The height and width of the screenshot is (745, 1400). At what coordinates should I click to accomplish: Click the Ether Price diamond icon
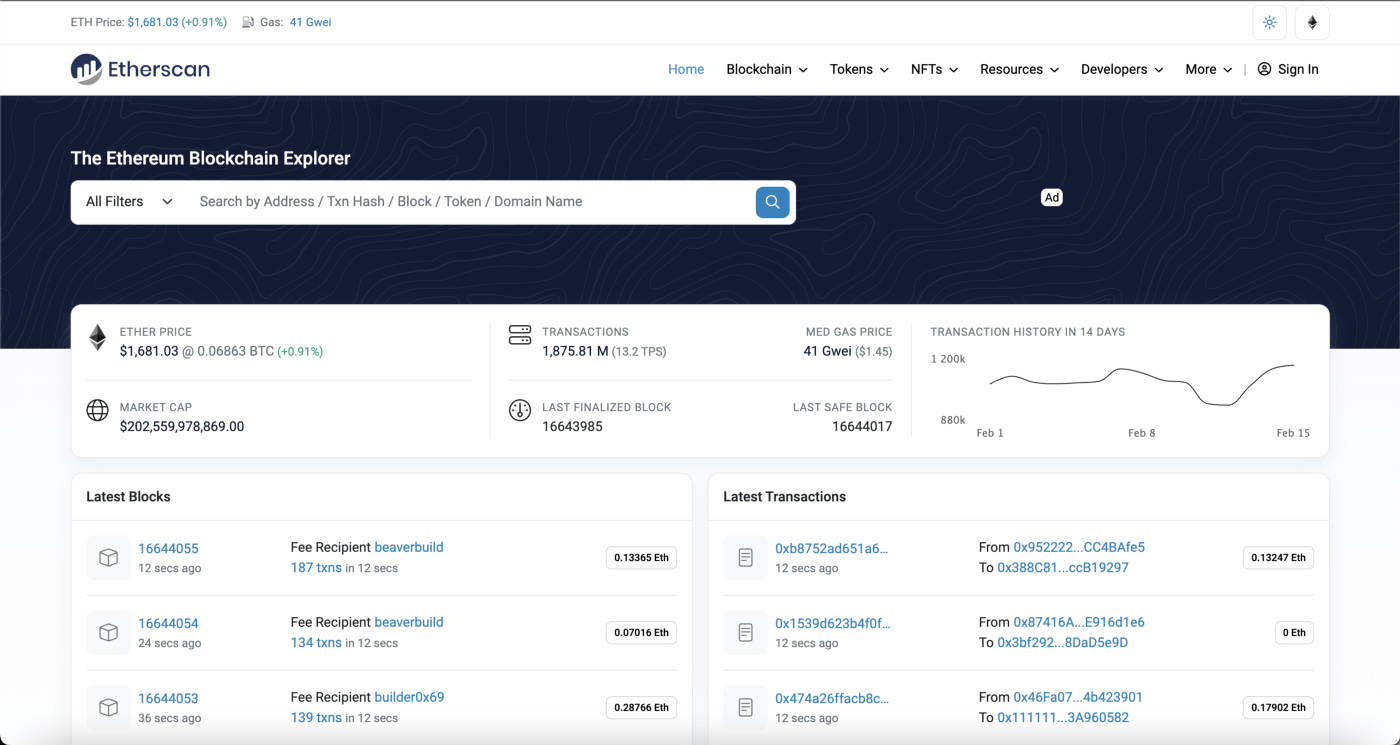(97, 337)
